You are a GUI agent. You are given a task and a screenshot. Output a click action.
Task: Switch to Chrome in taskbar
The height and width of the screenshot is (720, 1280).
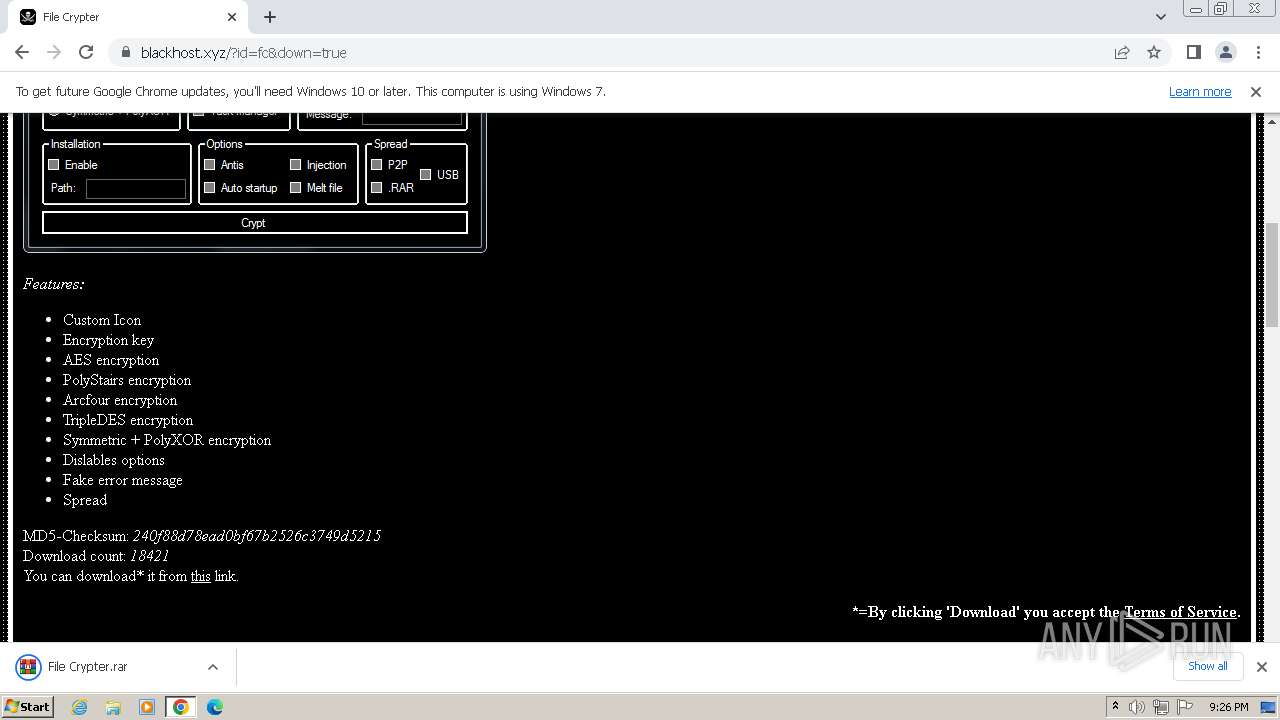click(181, 707)
